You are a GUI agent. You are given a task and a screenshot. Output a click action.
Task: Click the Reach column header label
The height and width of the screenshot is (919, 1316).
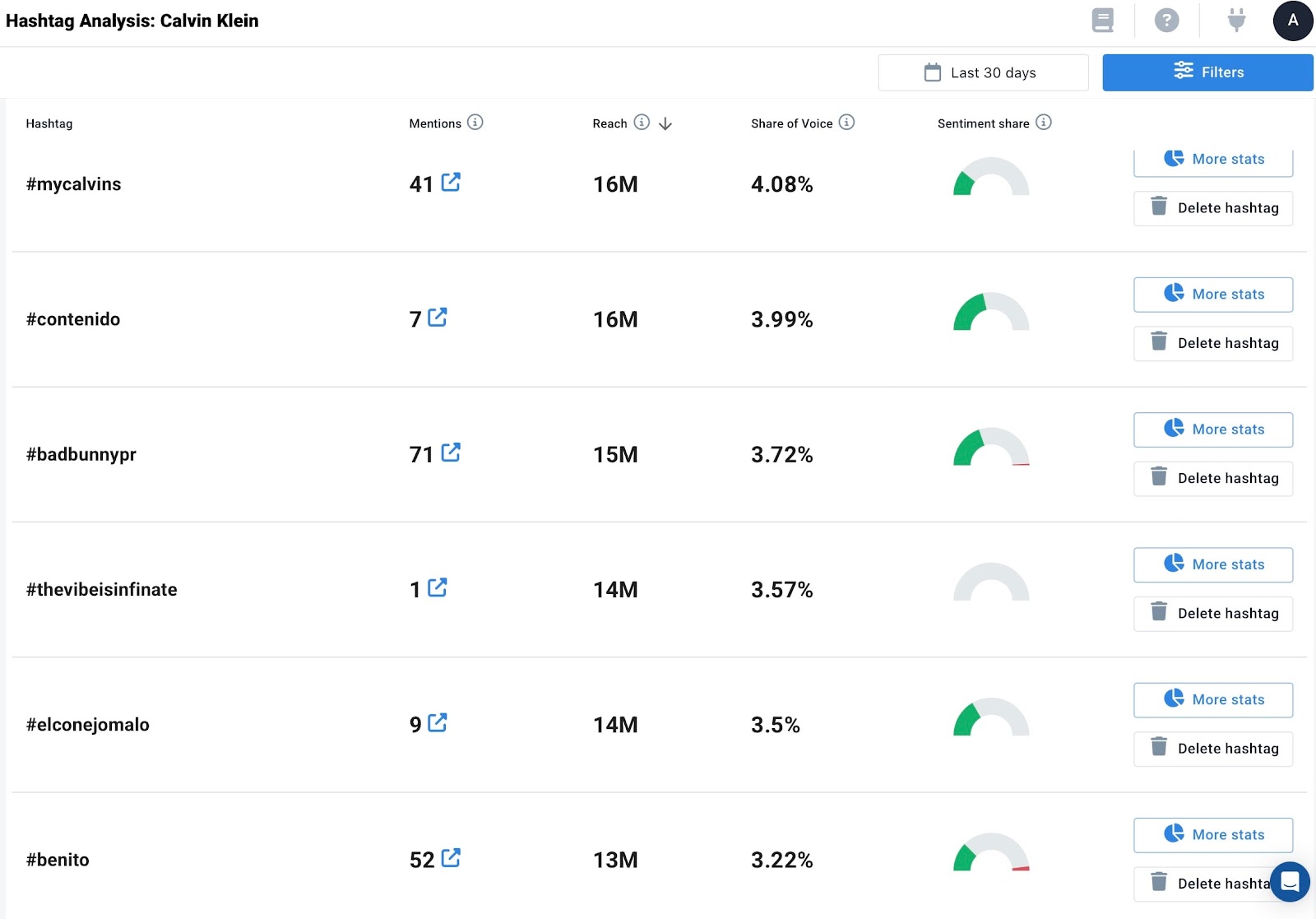pyautogui.click(x=609, y=123)
